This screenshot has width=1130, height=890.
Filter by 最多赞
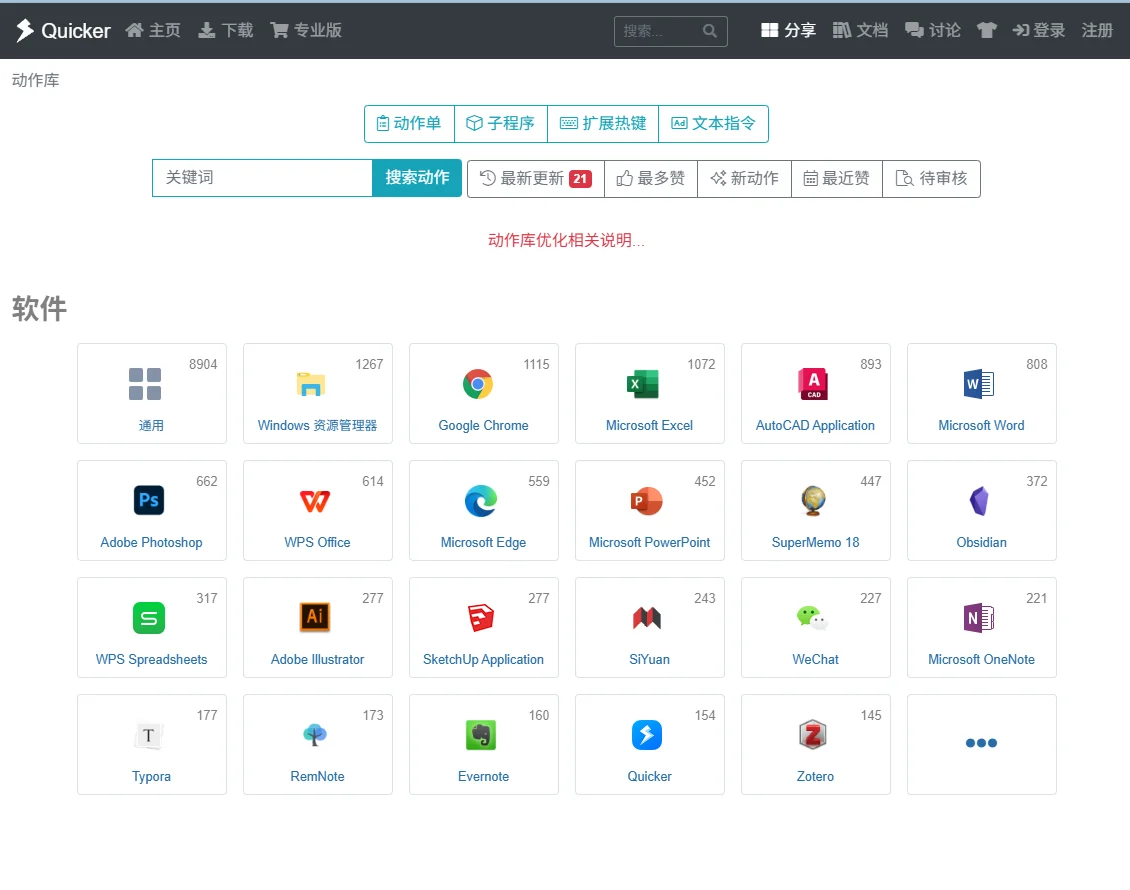click(x=651, y=179)
